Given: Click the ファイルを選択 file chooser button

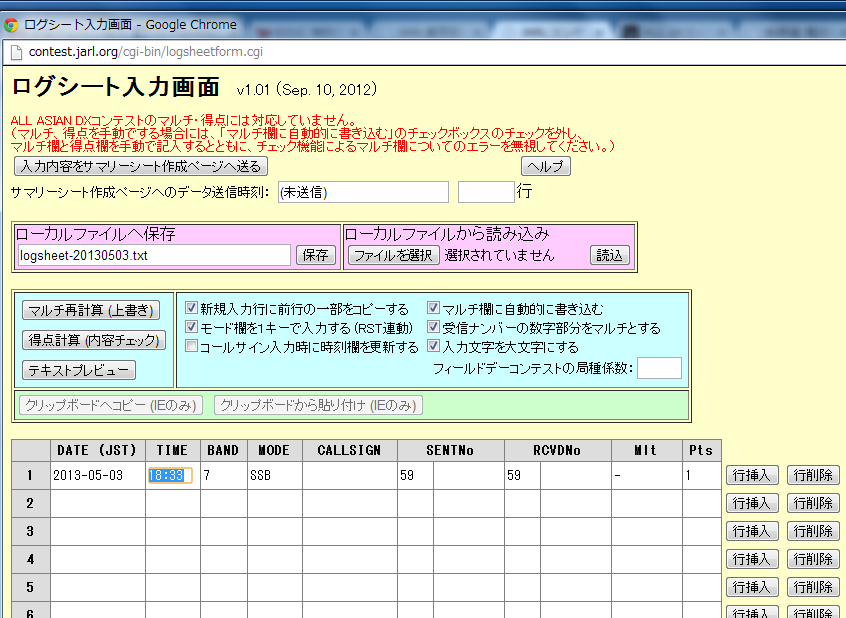Looking at the screenshot, I should (x=393, y=255).
